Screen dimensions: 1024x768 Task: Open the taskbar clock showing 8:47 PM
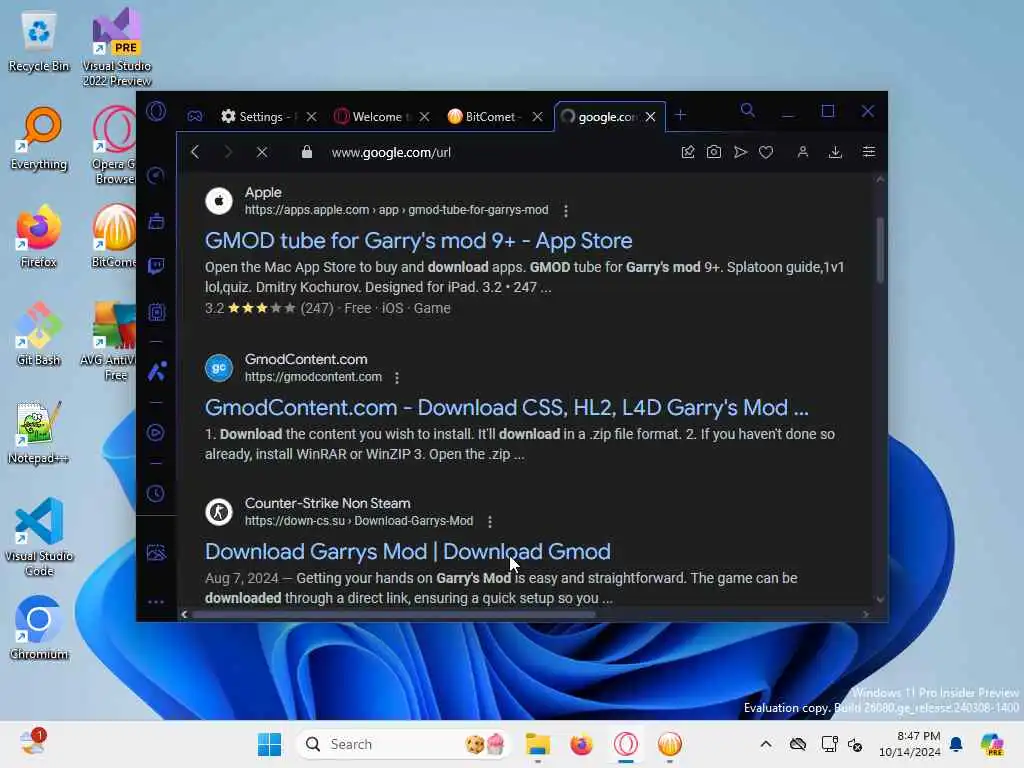pyautogui.click(x=910, y=744)
